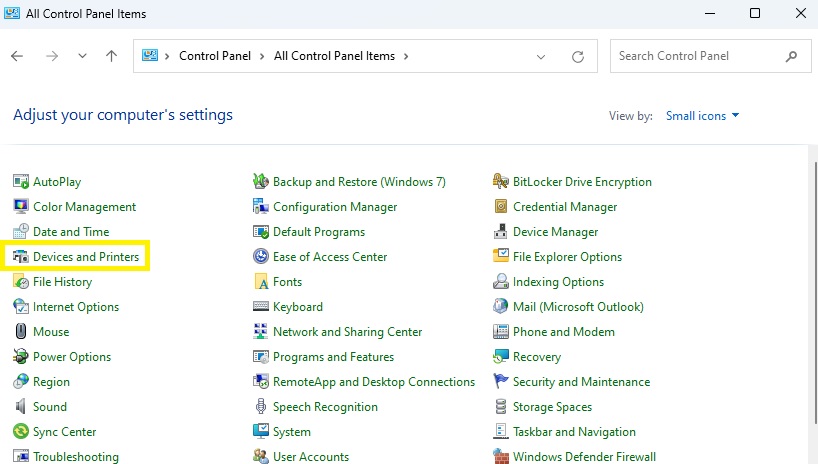This screenshot has height=464, width=818.
Task: Expand the chevron before Control Panel breadcrumb
Action: click(x=167, y=56)
